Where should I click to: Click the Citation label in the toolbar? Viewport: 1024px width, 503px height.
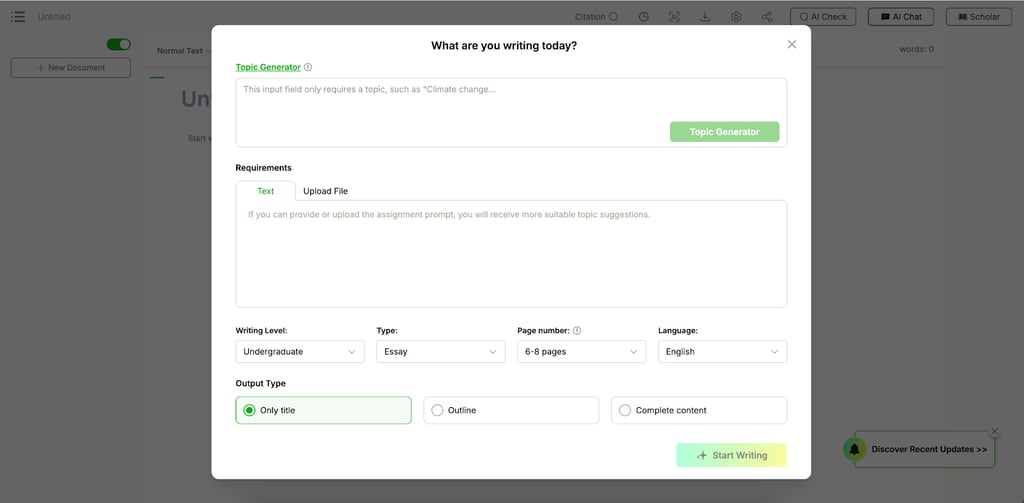pos(590,17)
